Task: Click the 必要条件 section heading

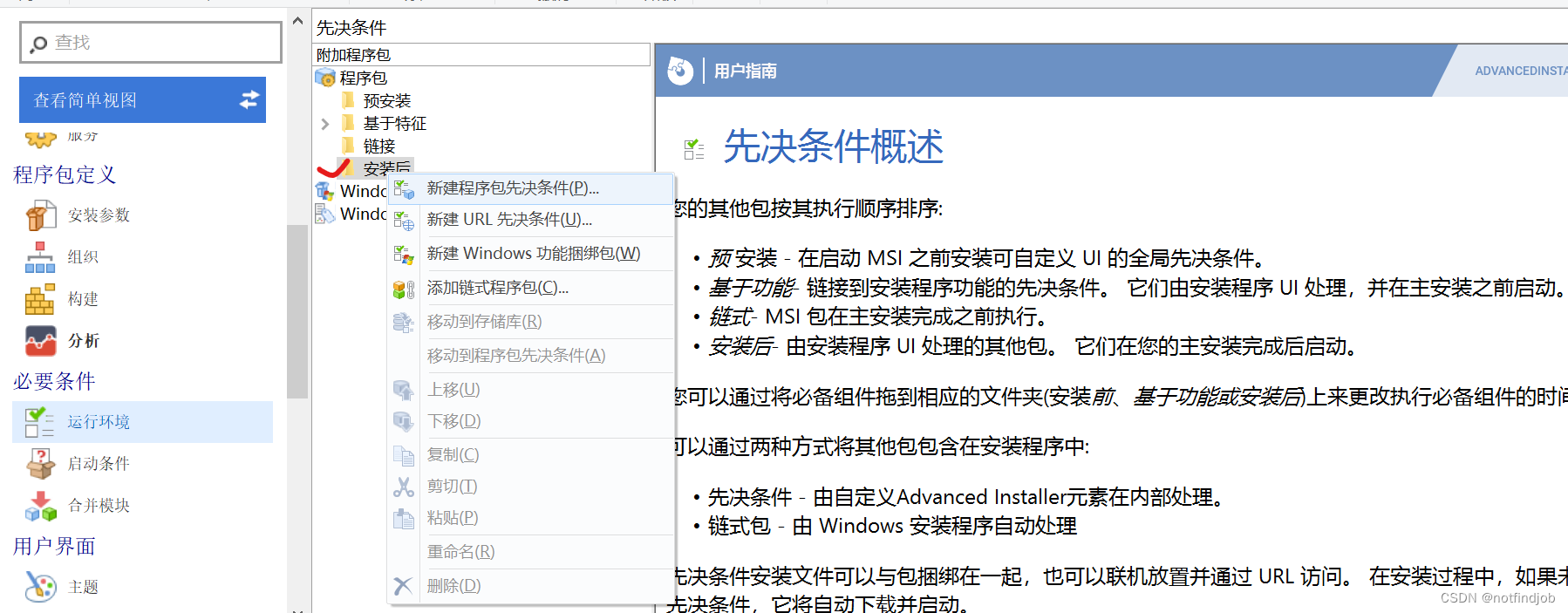Action: pyautogui.click(x=54, y=382)
